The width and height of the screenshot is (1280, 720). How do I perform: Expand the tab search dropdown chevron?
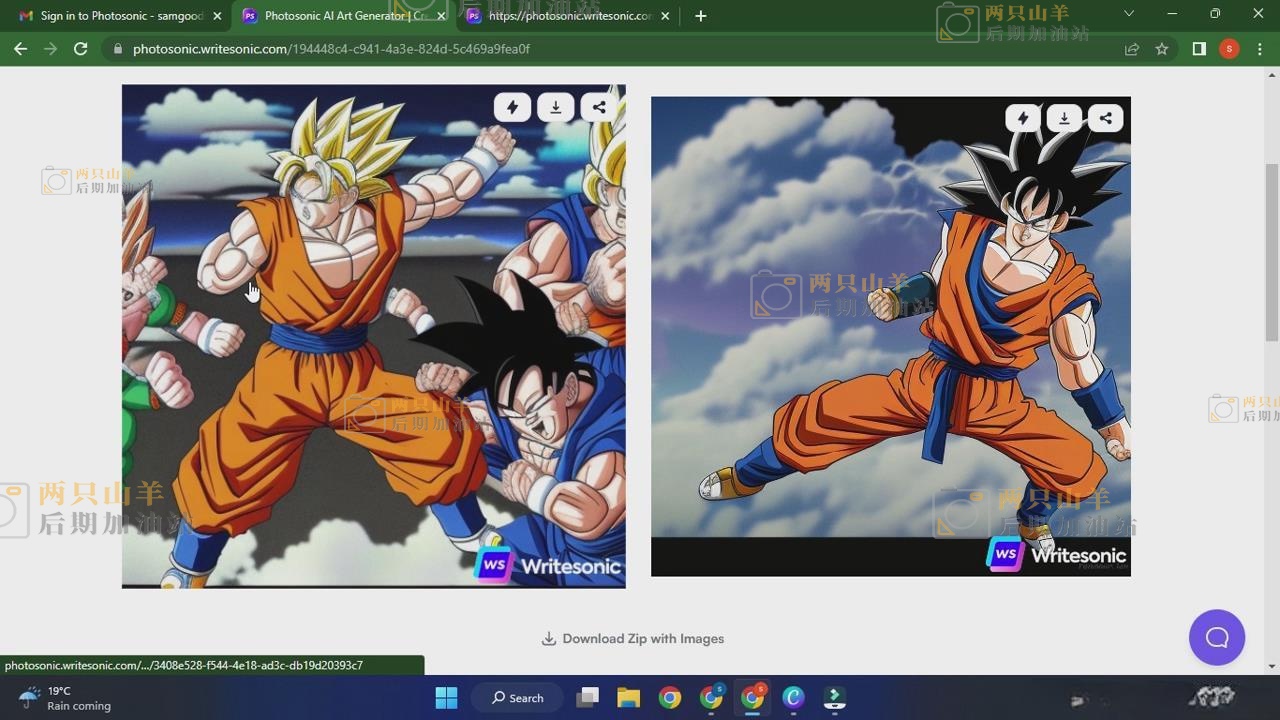pos(1129,14)
